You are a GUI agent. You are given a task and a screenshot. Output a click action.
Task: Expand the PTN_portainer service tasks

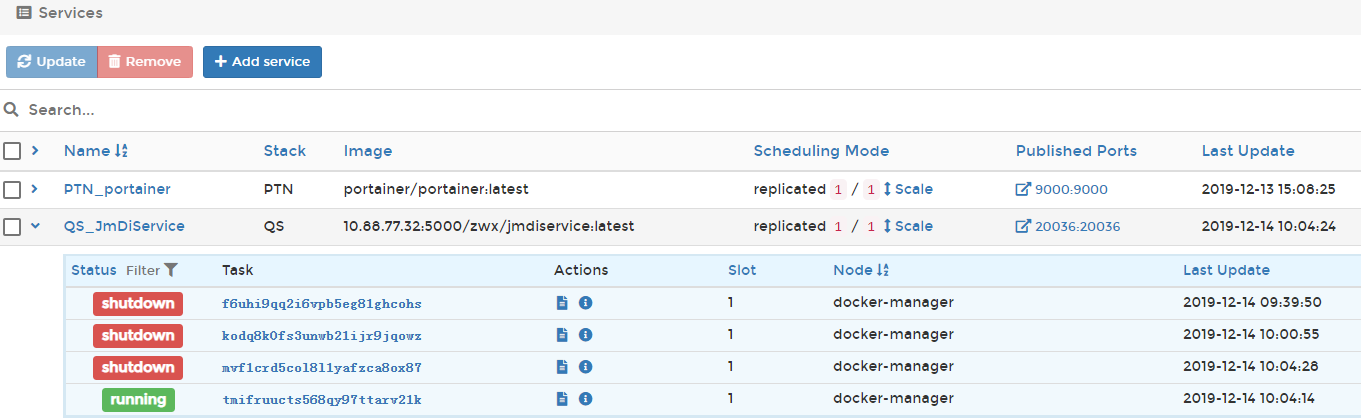click(35, 189)
